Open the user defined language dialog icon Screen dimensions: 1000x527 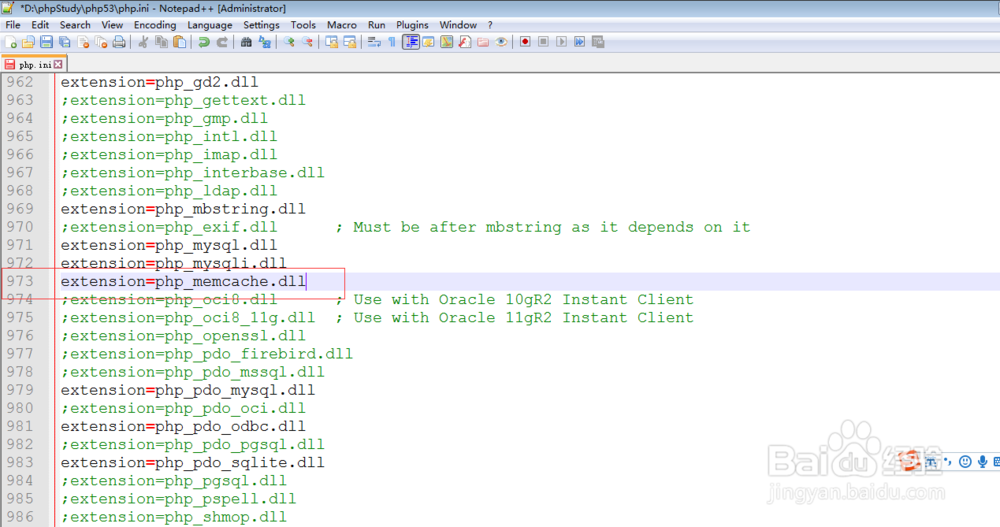(x=429, y=42)
